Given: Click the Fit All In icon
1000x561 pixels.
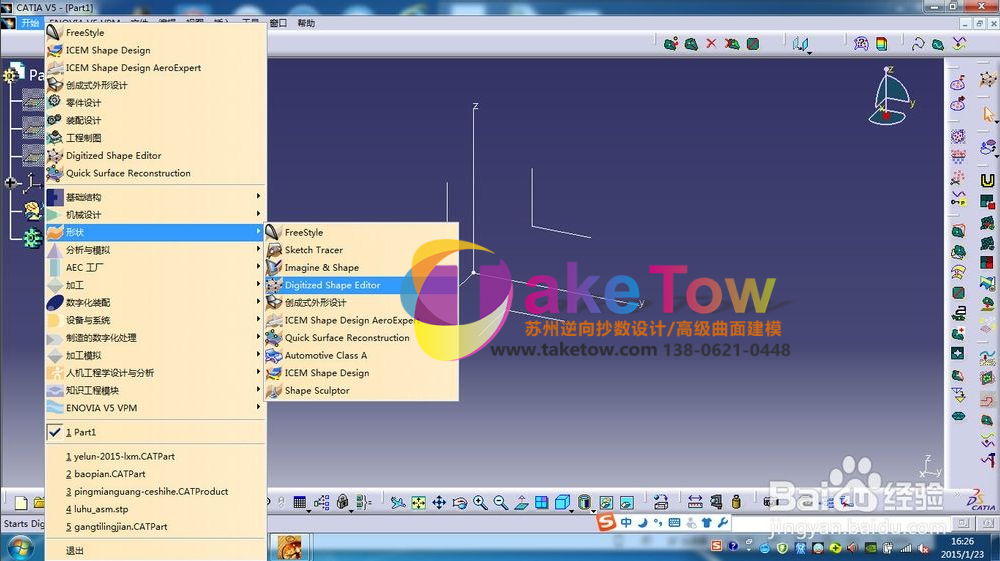Looking at the screenshot, I should click(418, 503).
